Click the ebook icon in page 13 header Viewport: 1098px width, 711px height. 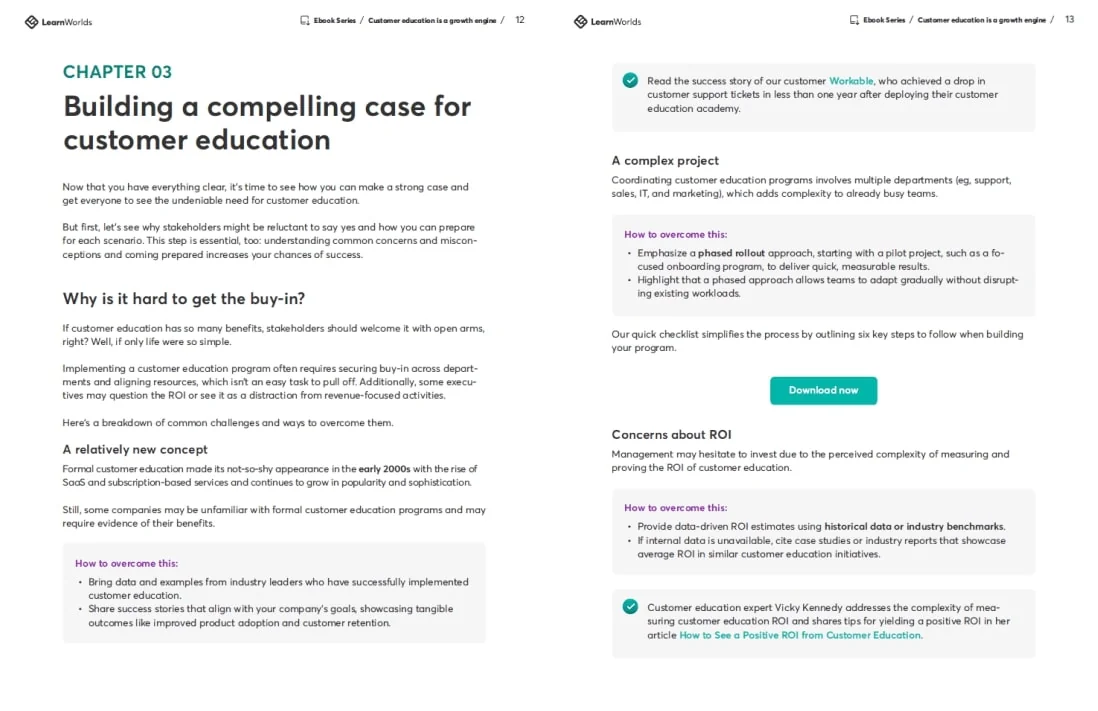click(854, 20)
